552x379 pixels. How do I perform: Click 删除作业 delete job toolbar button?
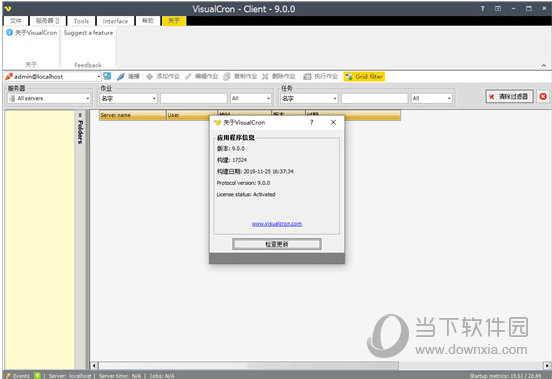pos(278,76)
